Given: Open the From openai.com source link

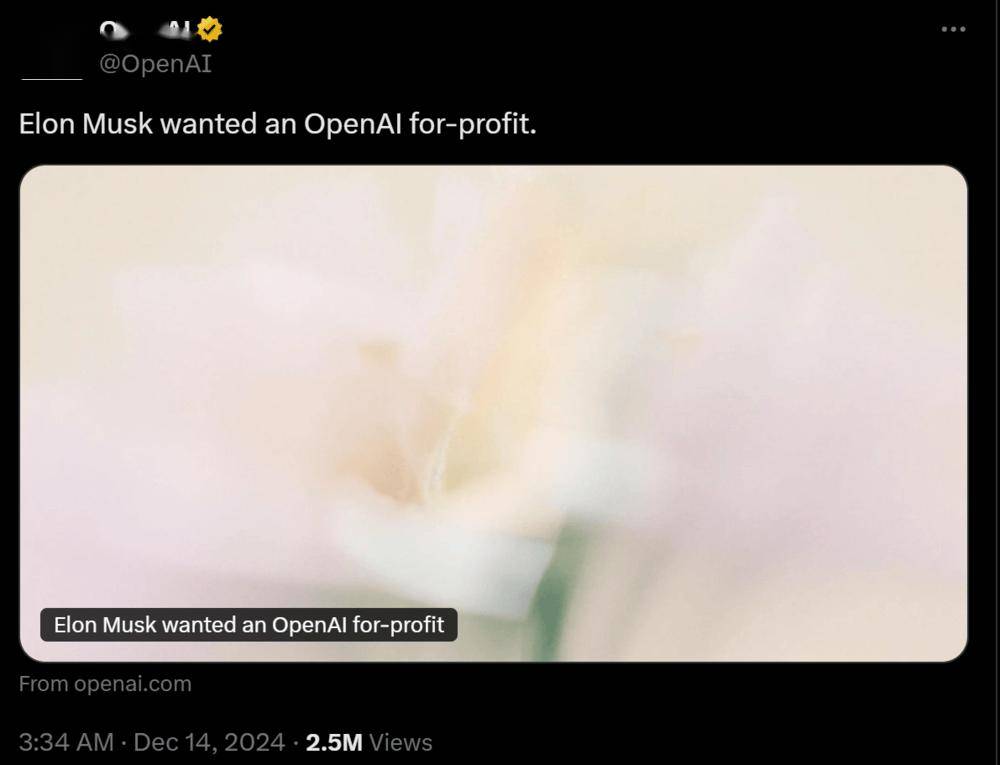Looking at the screenshot, I should coord(105,684).
